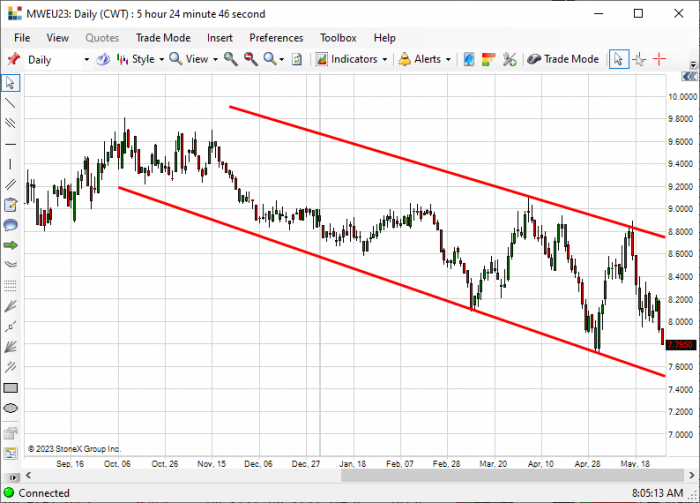Select the trend line drawing tool
The width and height of the screenshot is (700, 503).
[x=10, y=103]
